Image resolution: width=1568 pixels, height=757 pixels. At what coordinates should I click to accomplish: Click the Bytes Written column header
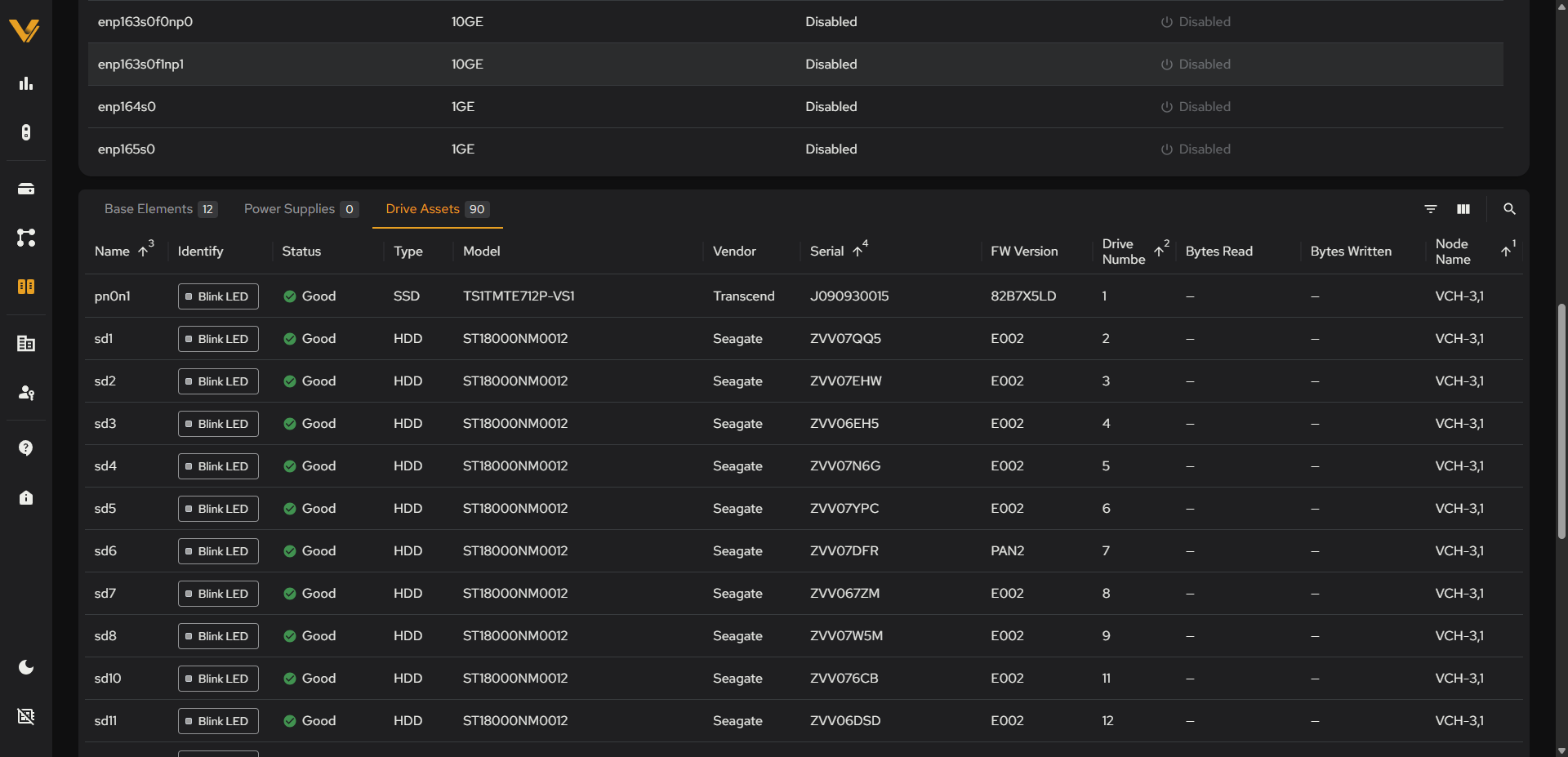coord(1351,251)
